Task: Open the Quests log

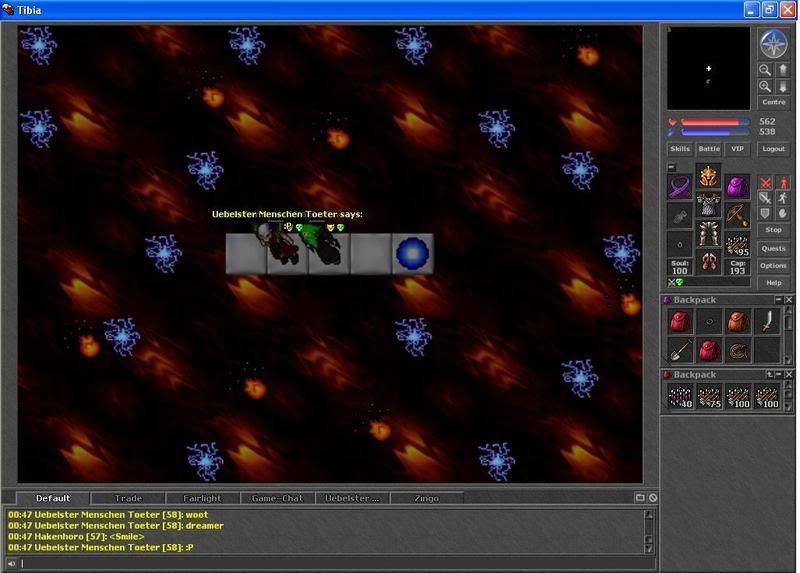Action: 773,248
